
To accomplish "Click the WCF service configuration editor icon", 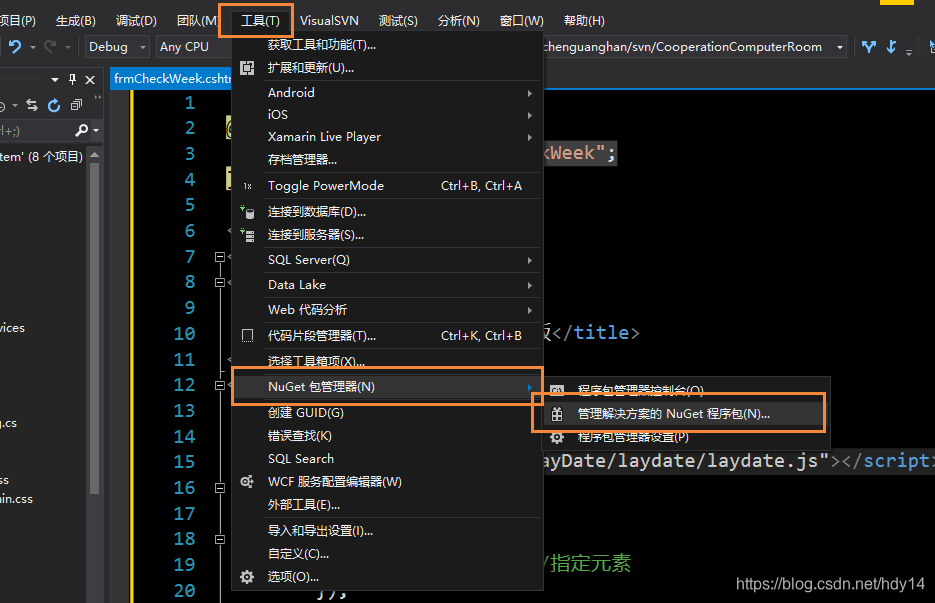I will 247,482.
